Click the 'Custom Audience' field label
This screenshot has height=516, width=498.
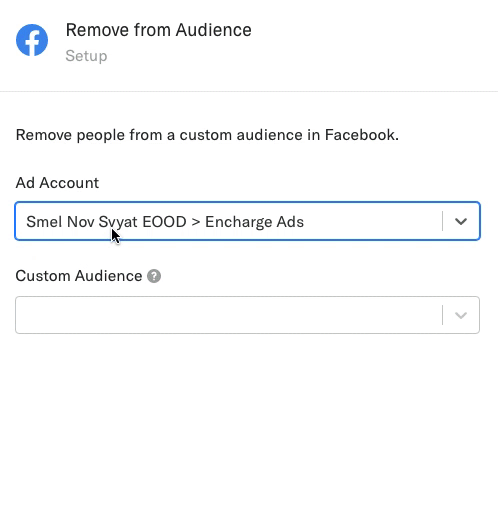[79, 276]
